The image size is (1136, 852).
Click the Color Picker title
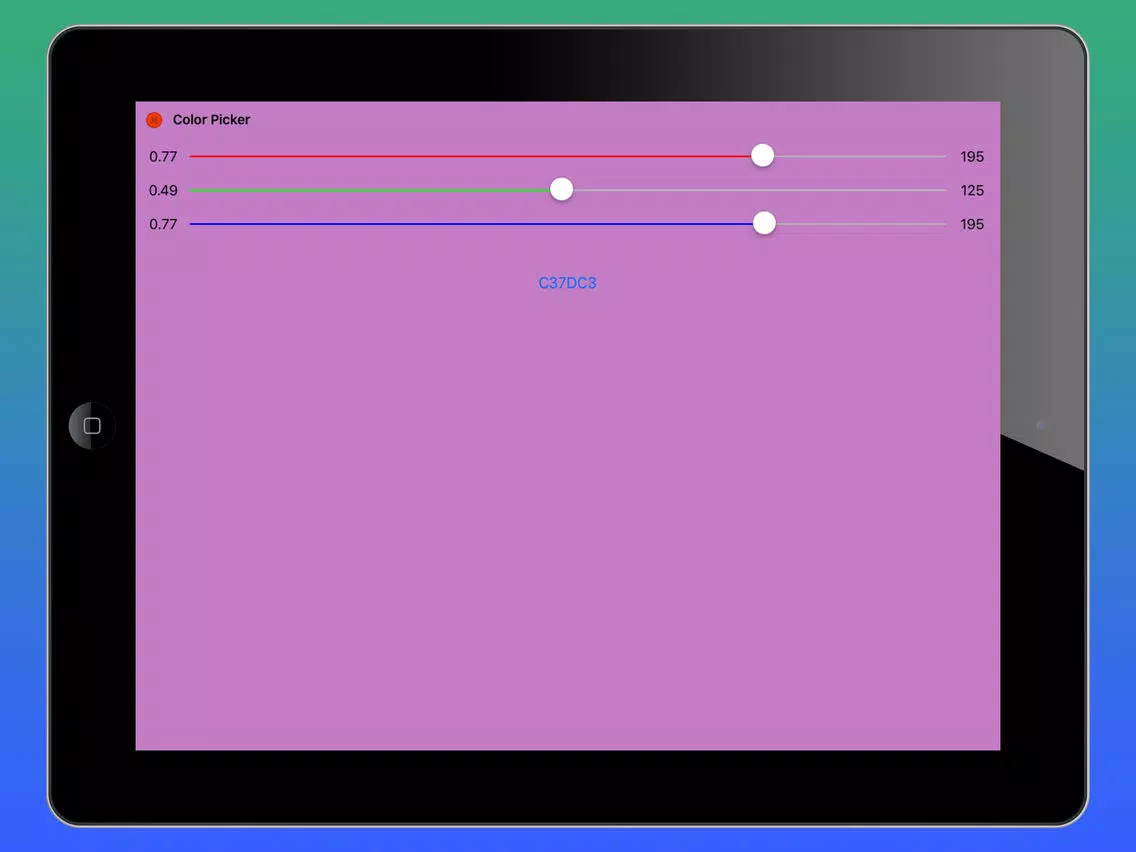[211, 120]
